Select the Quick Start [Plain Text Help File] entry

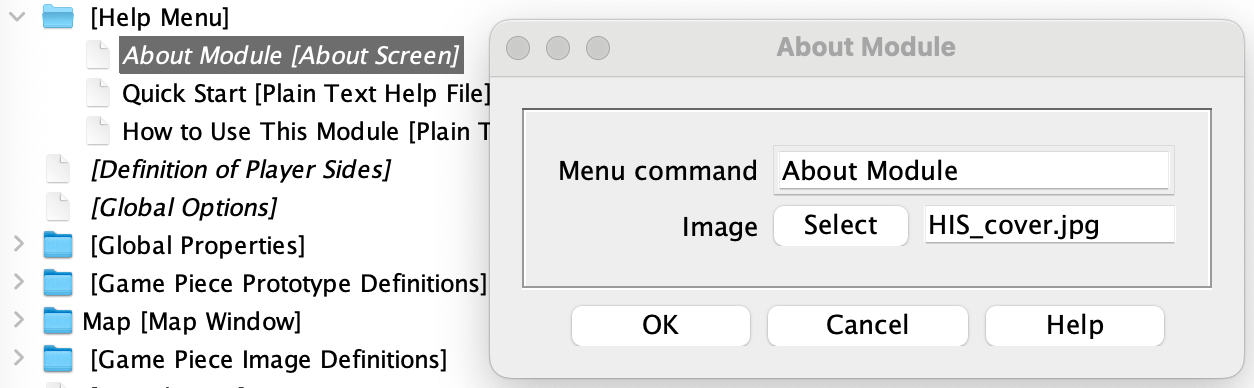click(x=306, y=93)
